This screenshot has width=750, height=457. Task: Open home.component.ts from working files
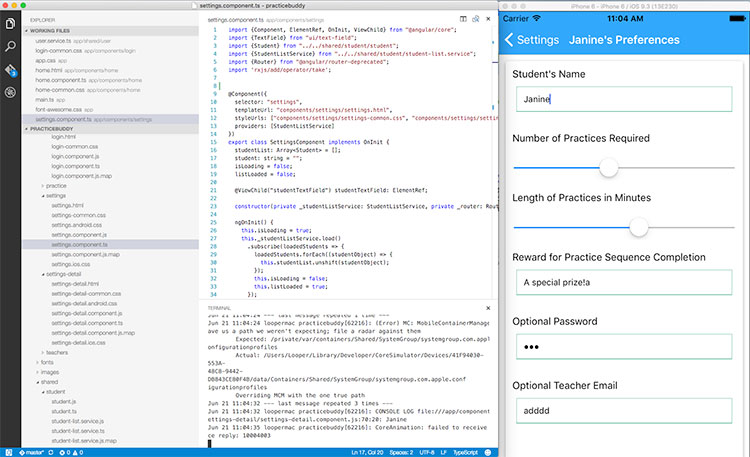coord(63,80)
